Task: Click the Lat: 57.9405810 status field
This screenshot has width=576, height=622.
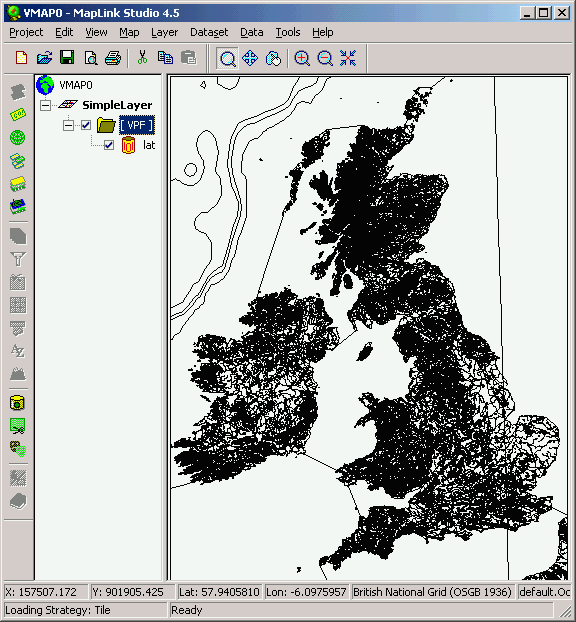Action: [219, 592]
